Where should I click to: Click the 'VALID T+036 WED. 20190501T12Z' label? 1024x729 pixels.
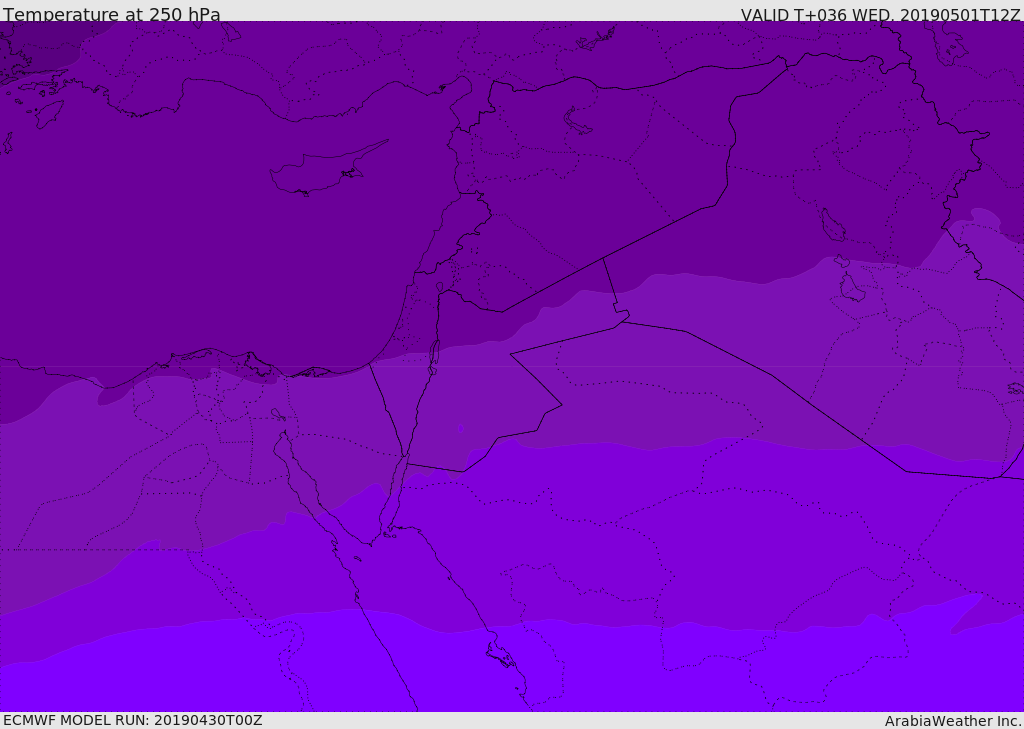[x=880, y=14]
